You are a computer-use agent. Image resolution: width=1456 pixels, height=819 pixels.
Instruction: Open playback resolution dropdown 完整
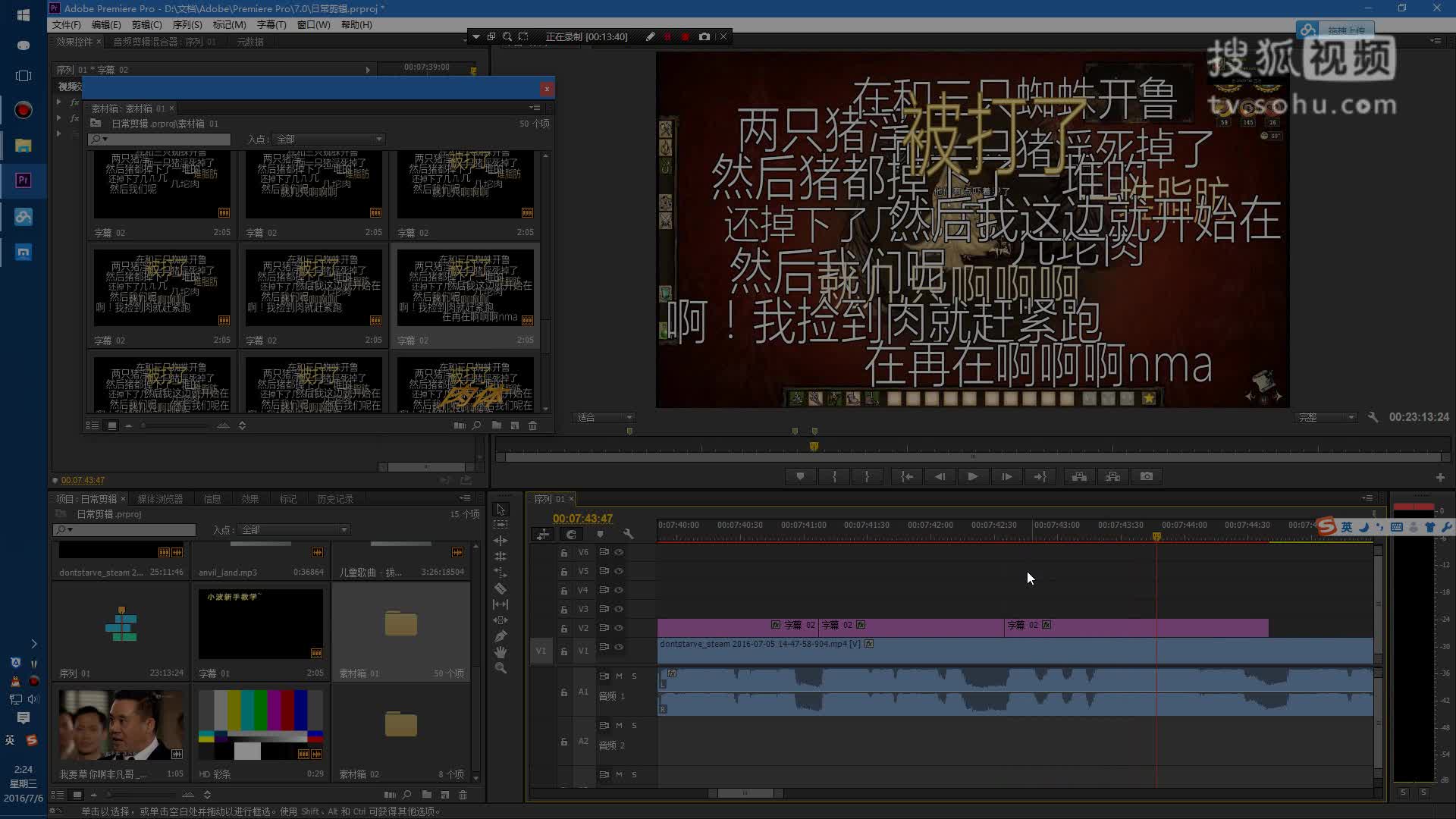click(1326, 417)
